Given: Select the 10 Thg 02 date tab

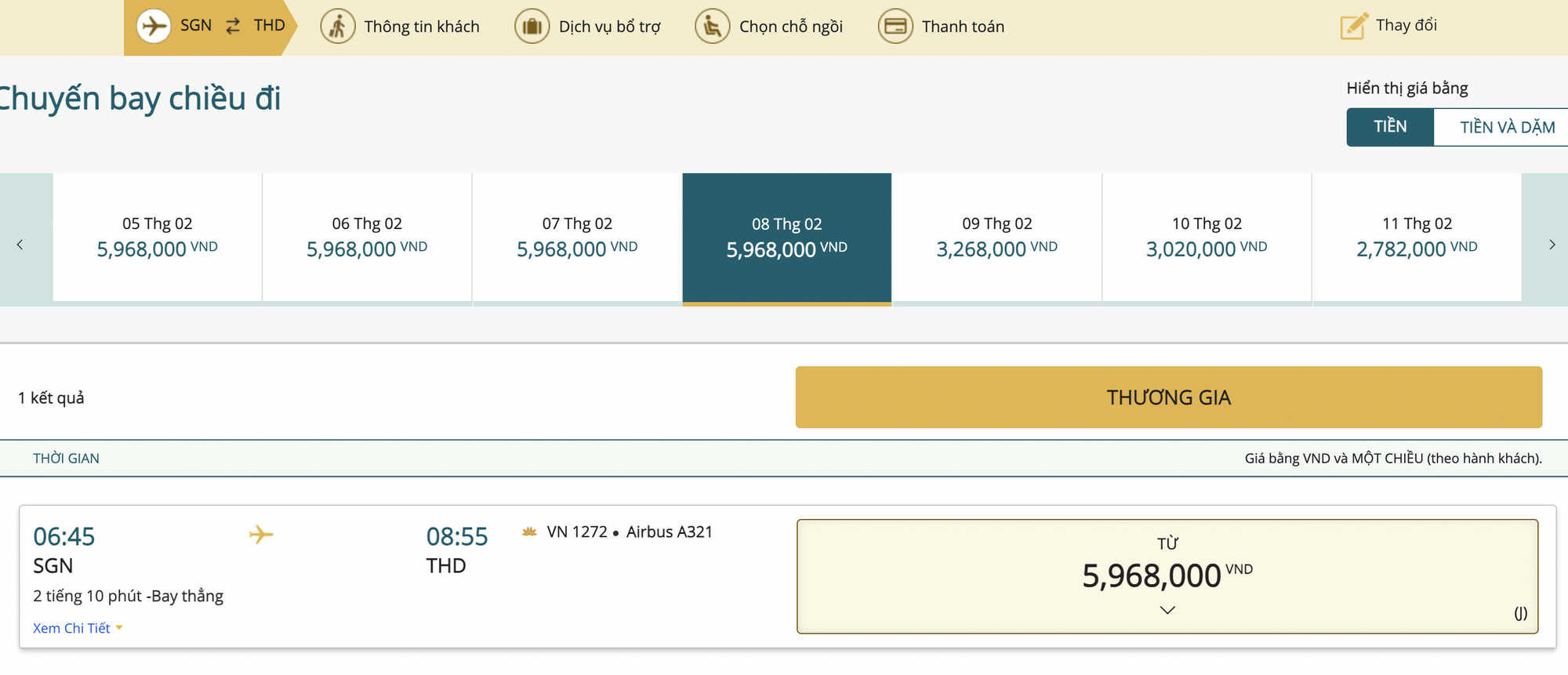Looking at the screenshot, I should [1207, 237].
